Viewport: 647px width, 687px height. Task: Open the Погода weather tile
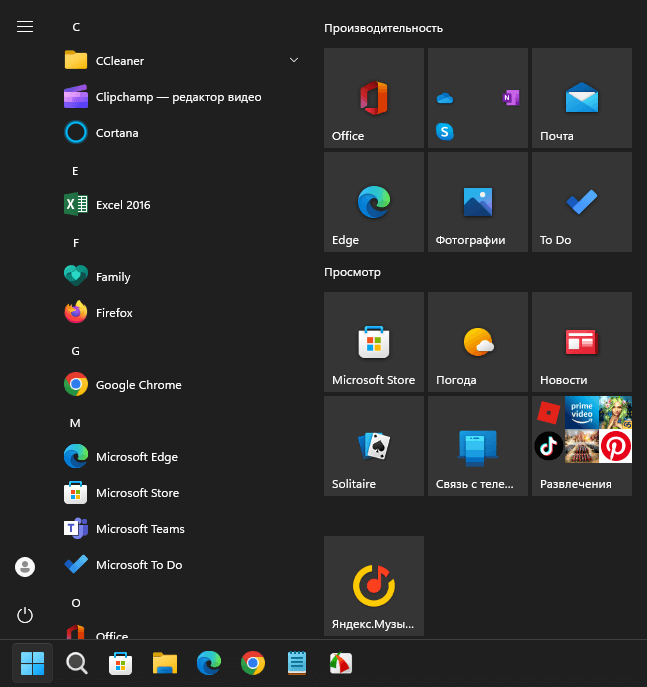[477, 342]
